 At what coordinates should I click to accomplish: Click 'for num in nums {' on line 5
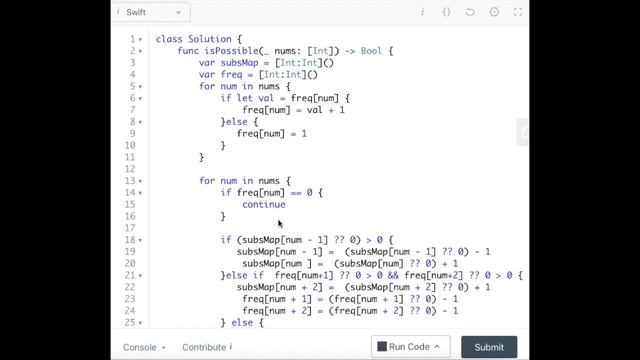245,87
